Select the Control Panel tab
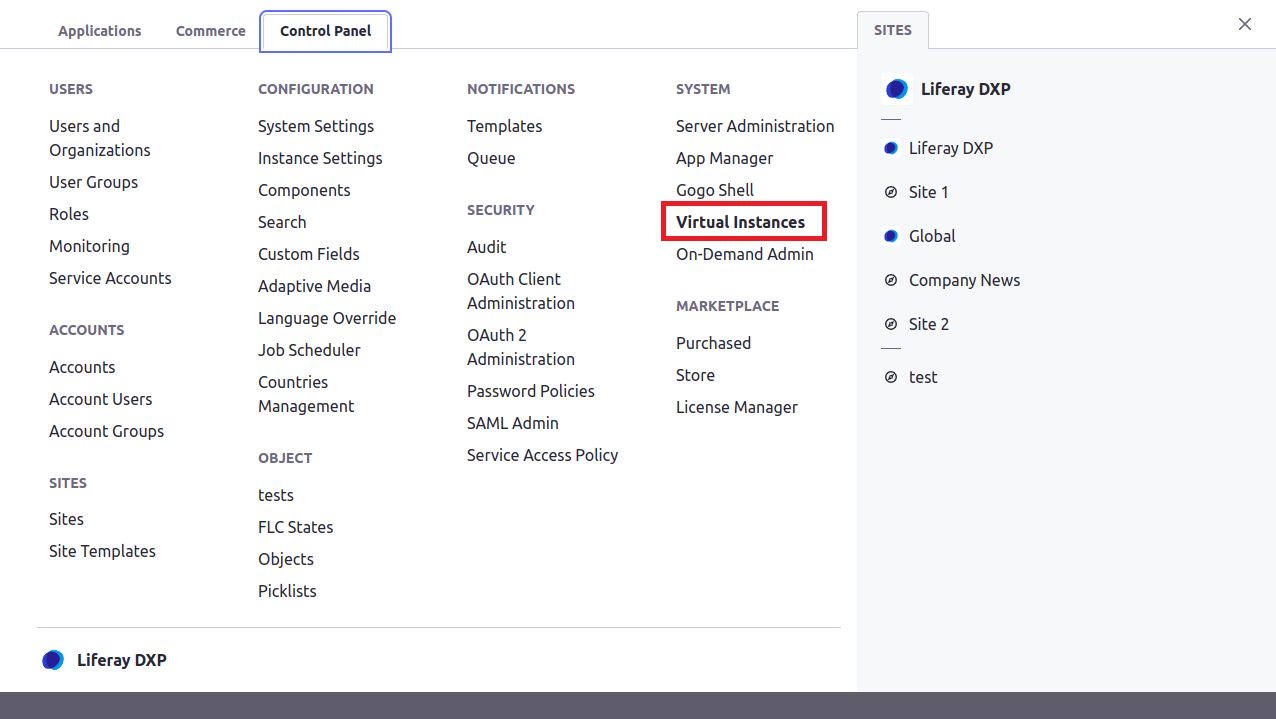This screenshot has width=1276, height=719. (326, 31)
